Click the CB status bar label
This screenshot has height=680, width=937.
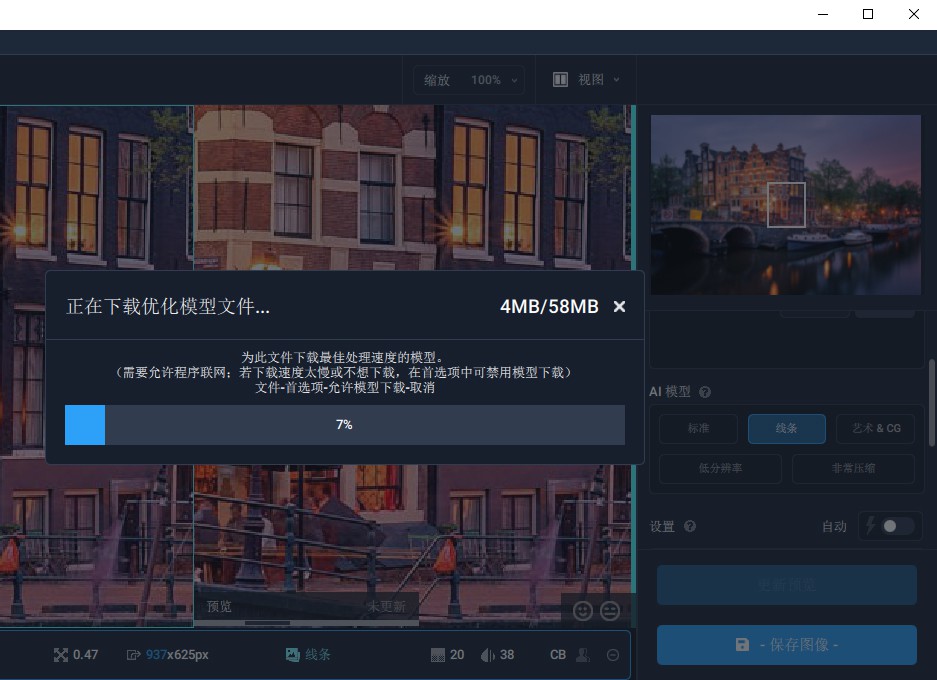tap(558, 655)
